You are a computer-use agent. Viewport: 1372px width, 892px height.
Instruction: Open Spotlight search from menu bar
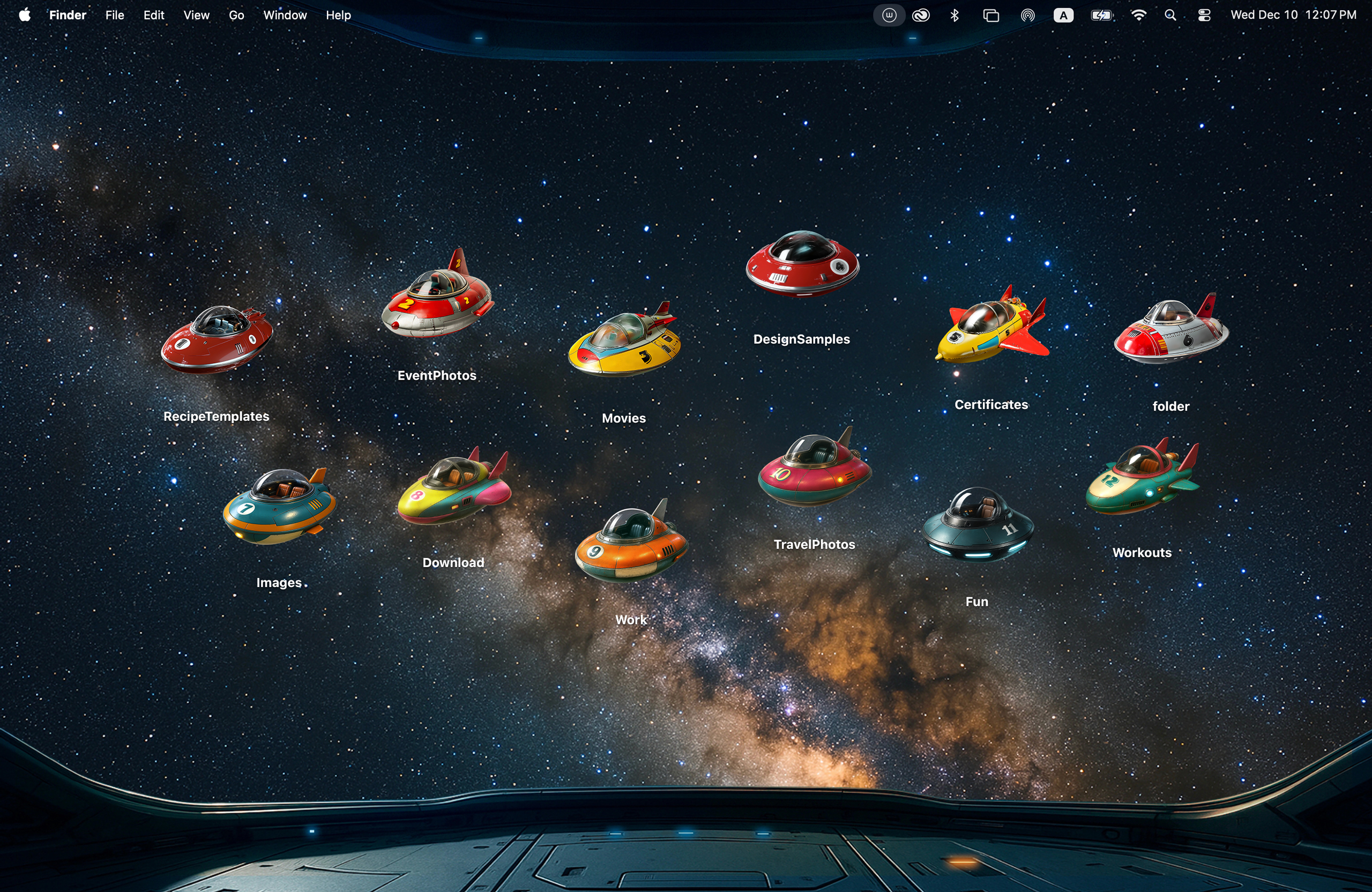click(x=1171, y=15)
